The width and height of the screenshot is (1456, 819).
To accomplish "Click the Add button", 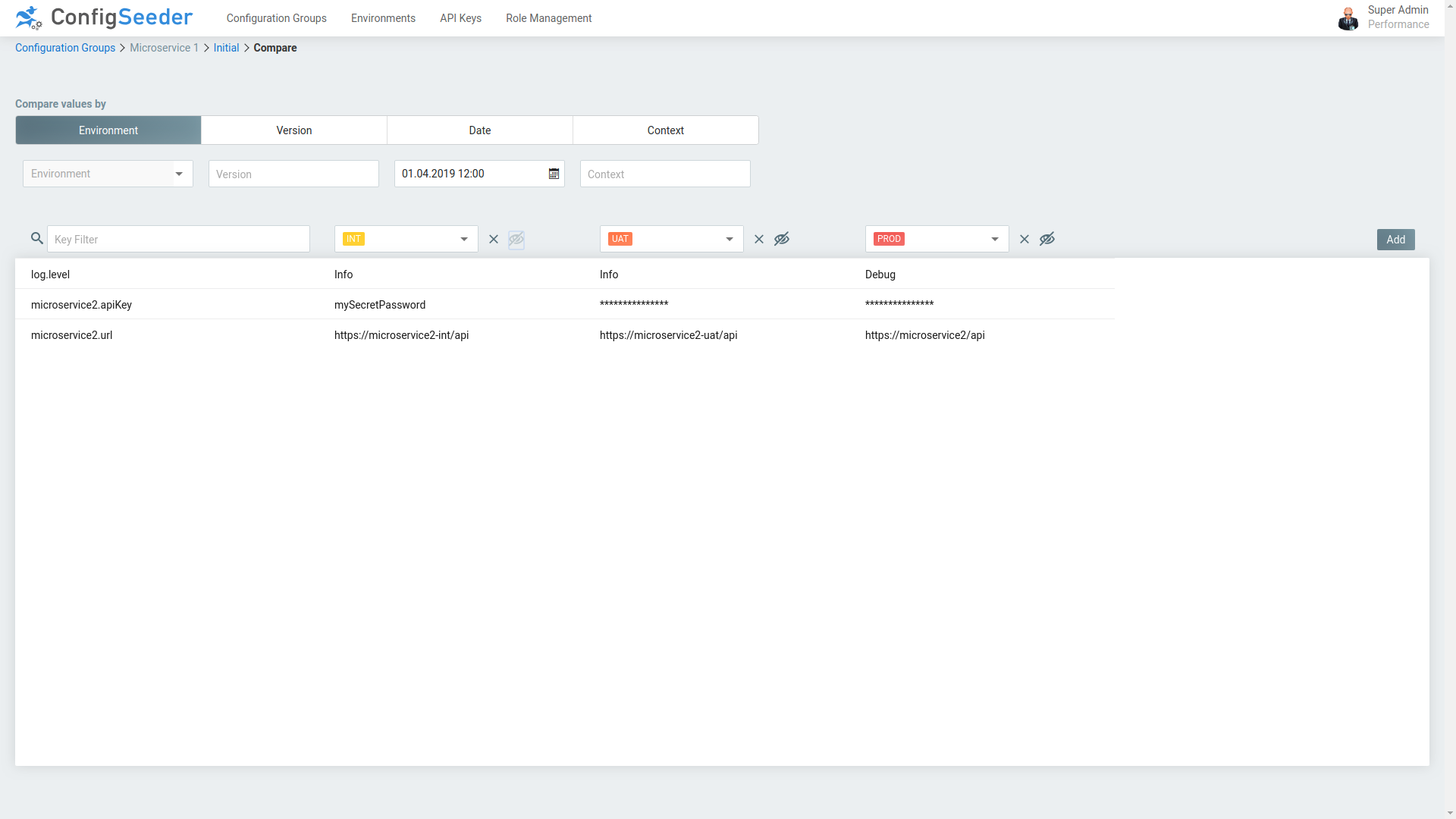I will pyautogui.click(x=1395, y=239).
